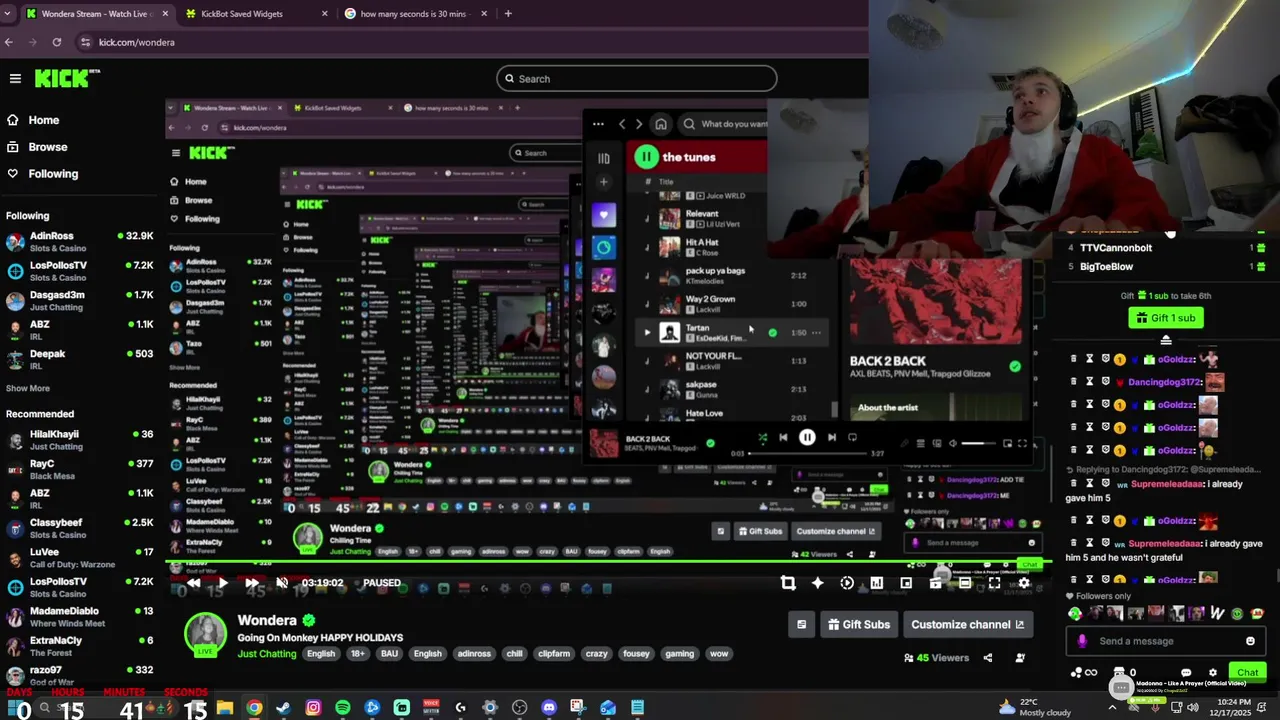Click the crop icon in player controls
Image resolution: width=1280 pixels, height=720 pixels.
[788, 583]
